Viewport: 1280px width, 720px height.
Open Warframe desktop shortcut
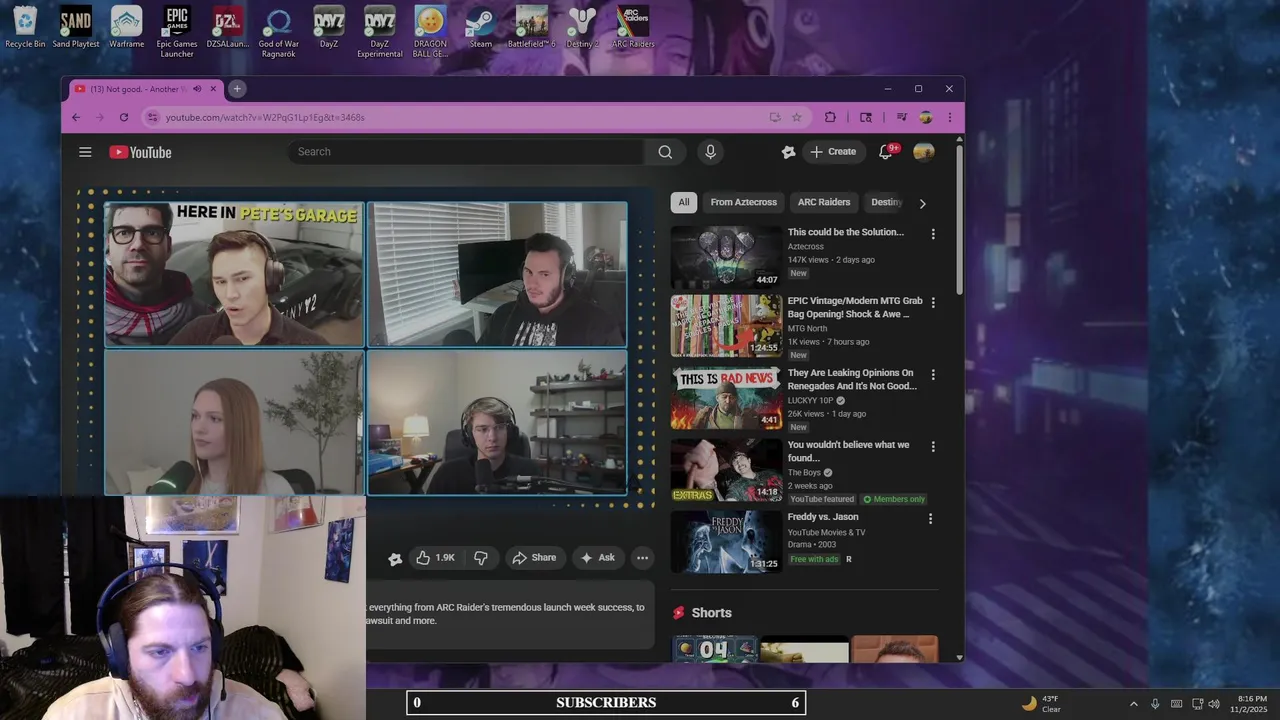127,27
